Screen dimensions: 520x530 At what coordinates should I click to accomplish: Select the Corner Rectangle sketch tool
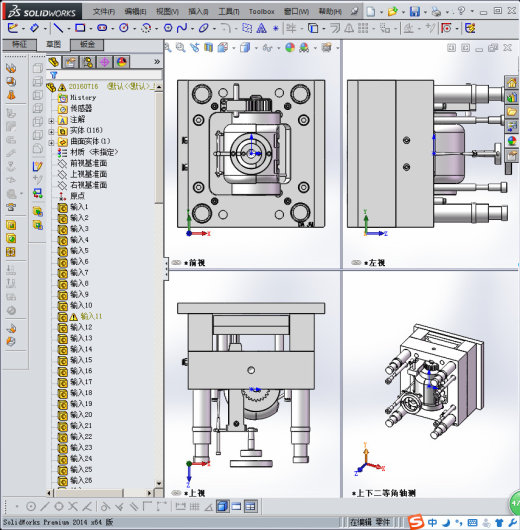(x=80, y=28)
